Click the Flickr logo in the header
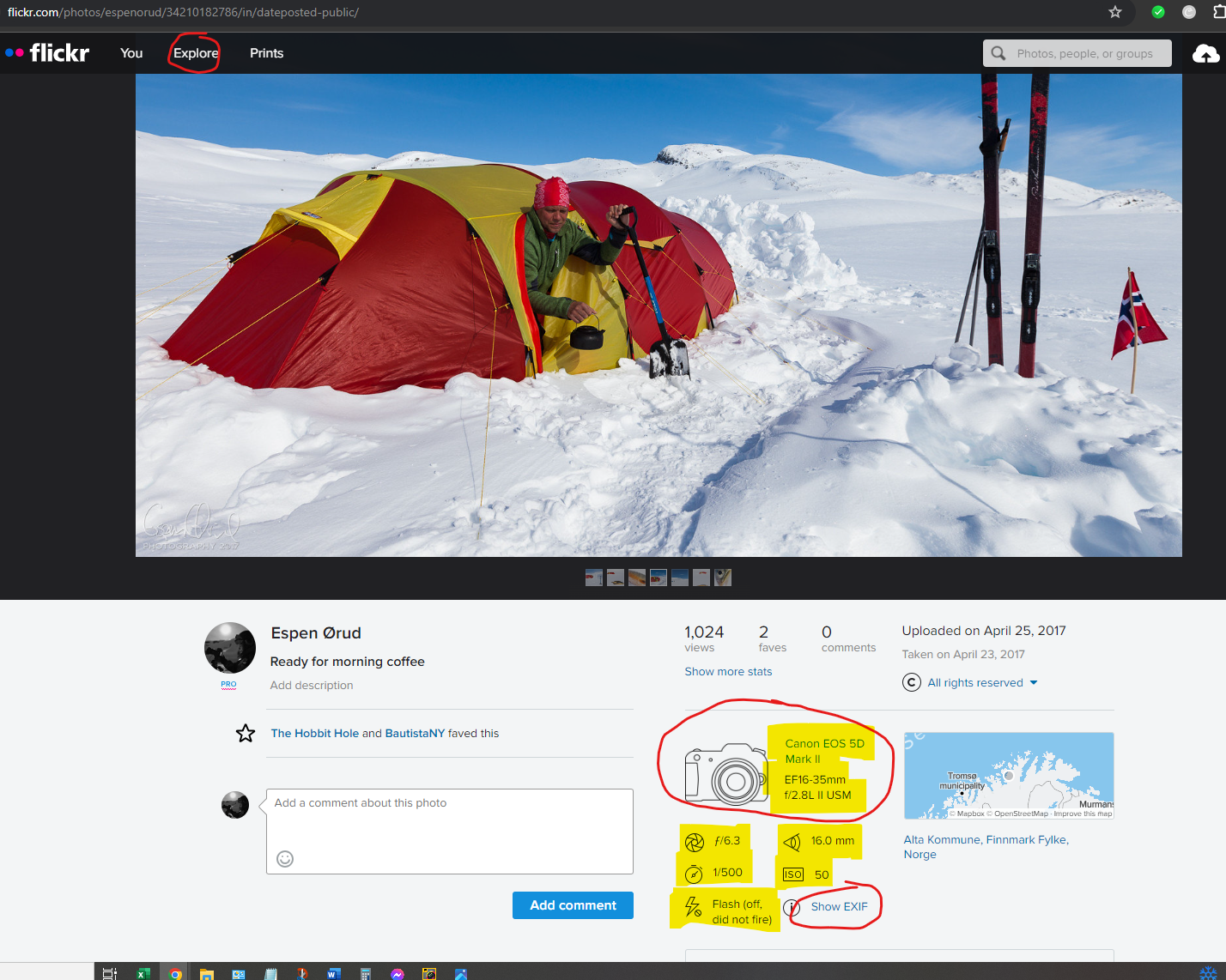This screenshot has width=1226, height=980. 48,53
